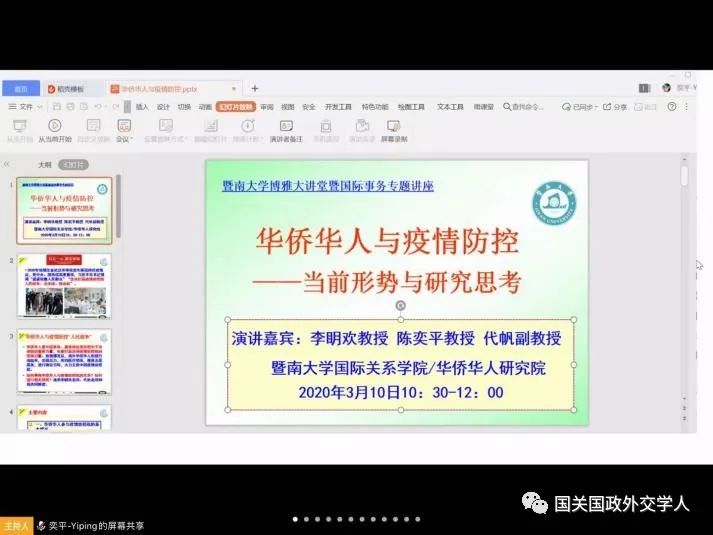The image size is (713, 535).
Task: Click the 查找命令 command search box
Action: click(x=523, y=107)
